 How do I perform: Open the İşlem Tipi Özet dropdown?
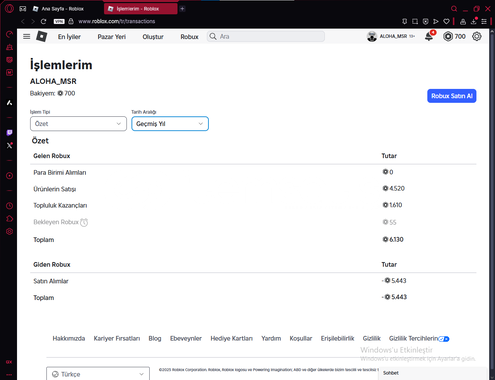pyautogui.click(x=78, y=124)
